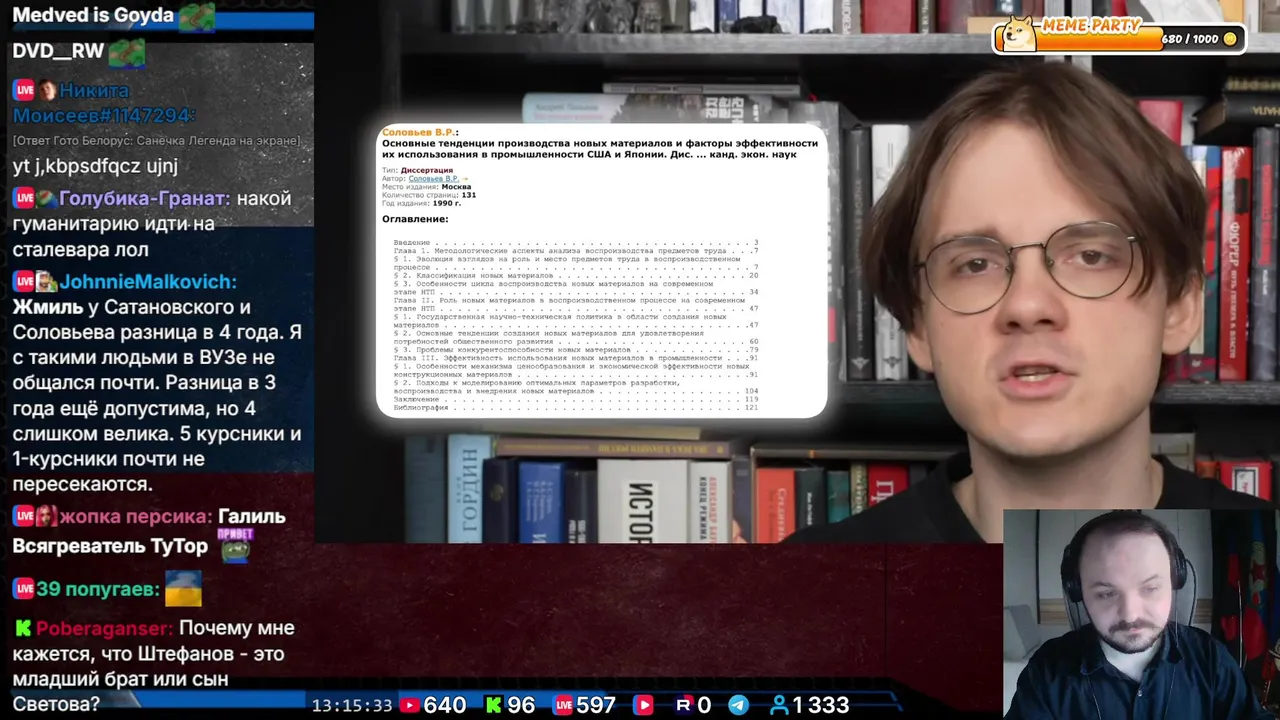Click the Ukrainian flag emoji after 39 попугаев
1280x720 pixels.
[x=183, y=589]
